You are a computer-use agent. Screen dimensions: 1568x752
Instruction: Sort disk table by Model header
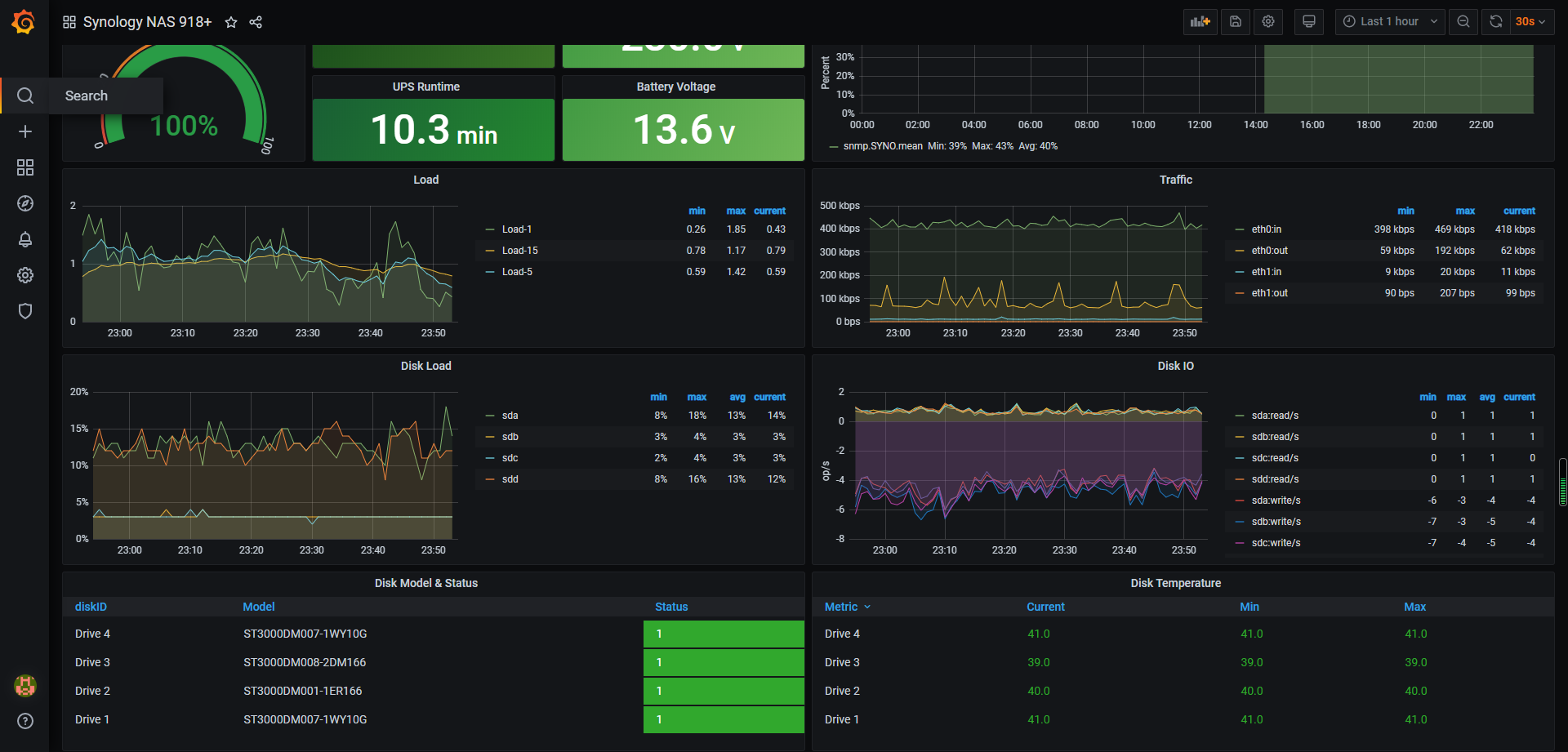259,607
